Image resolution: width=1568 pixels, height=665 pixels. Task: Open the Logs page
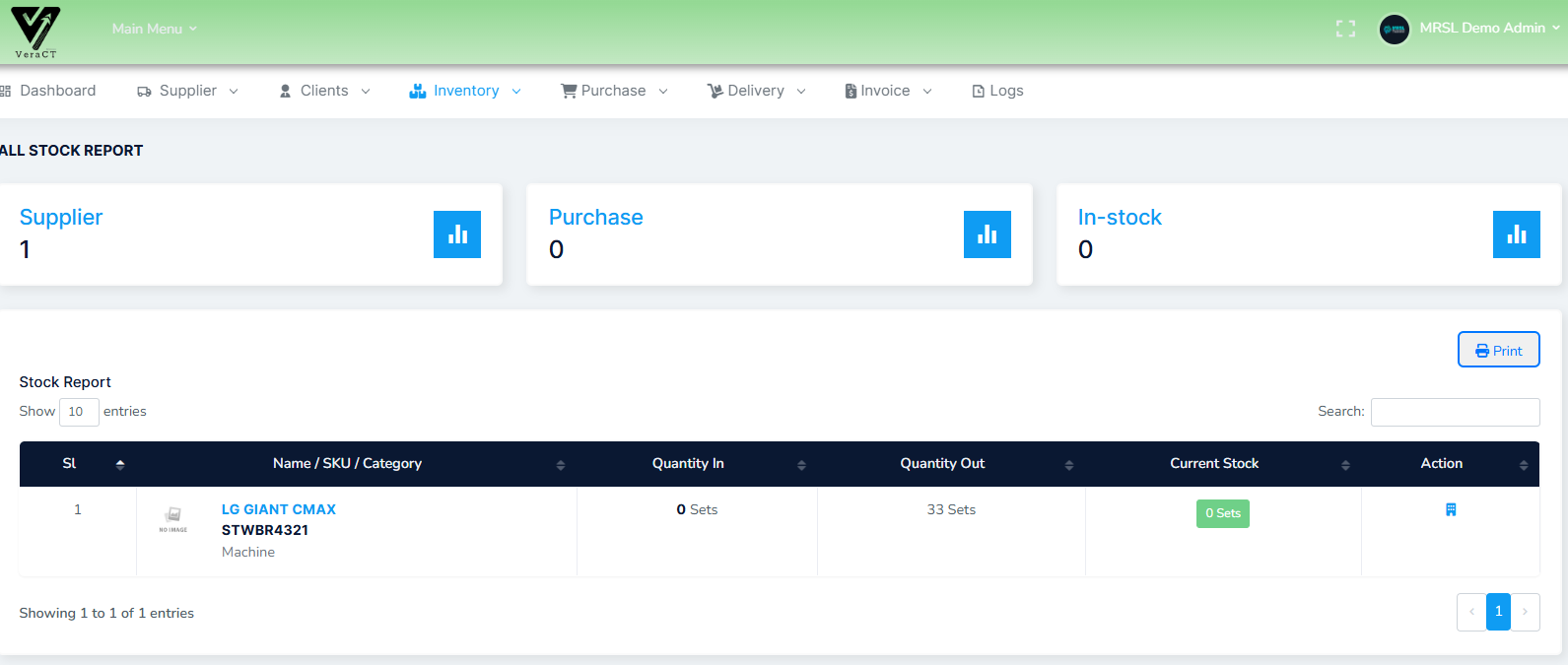click(x=997, y=91)
